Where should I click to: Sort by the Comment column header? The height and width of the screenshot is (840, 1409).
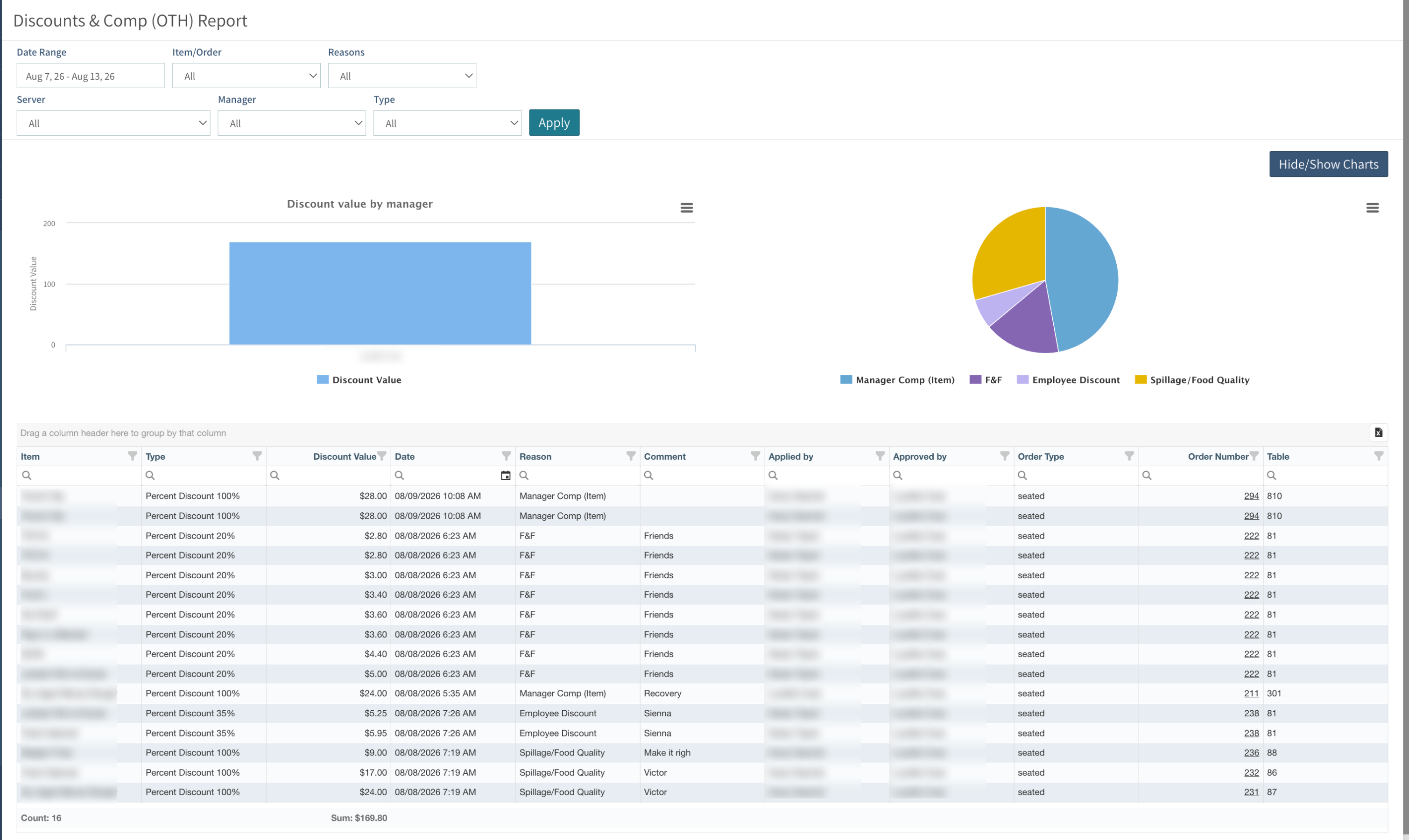[x=665, y=456]
